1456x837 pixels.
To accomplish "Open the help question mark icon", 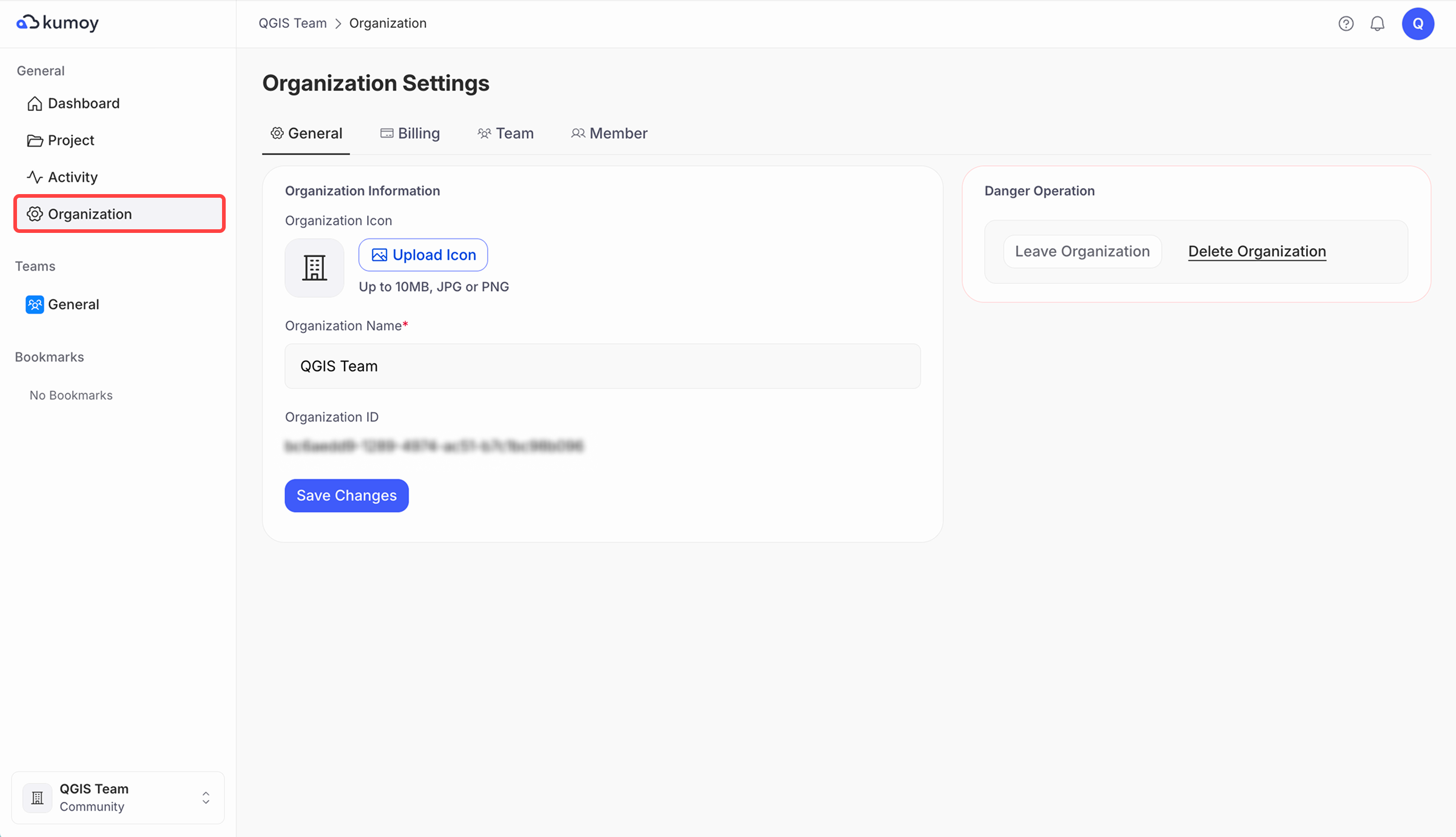I will [1346, 24].
